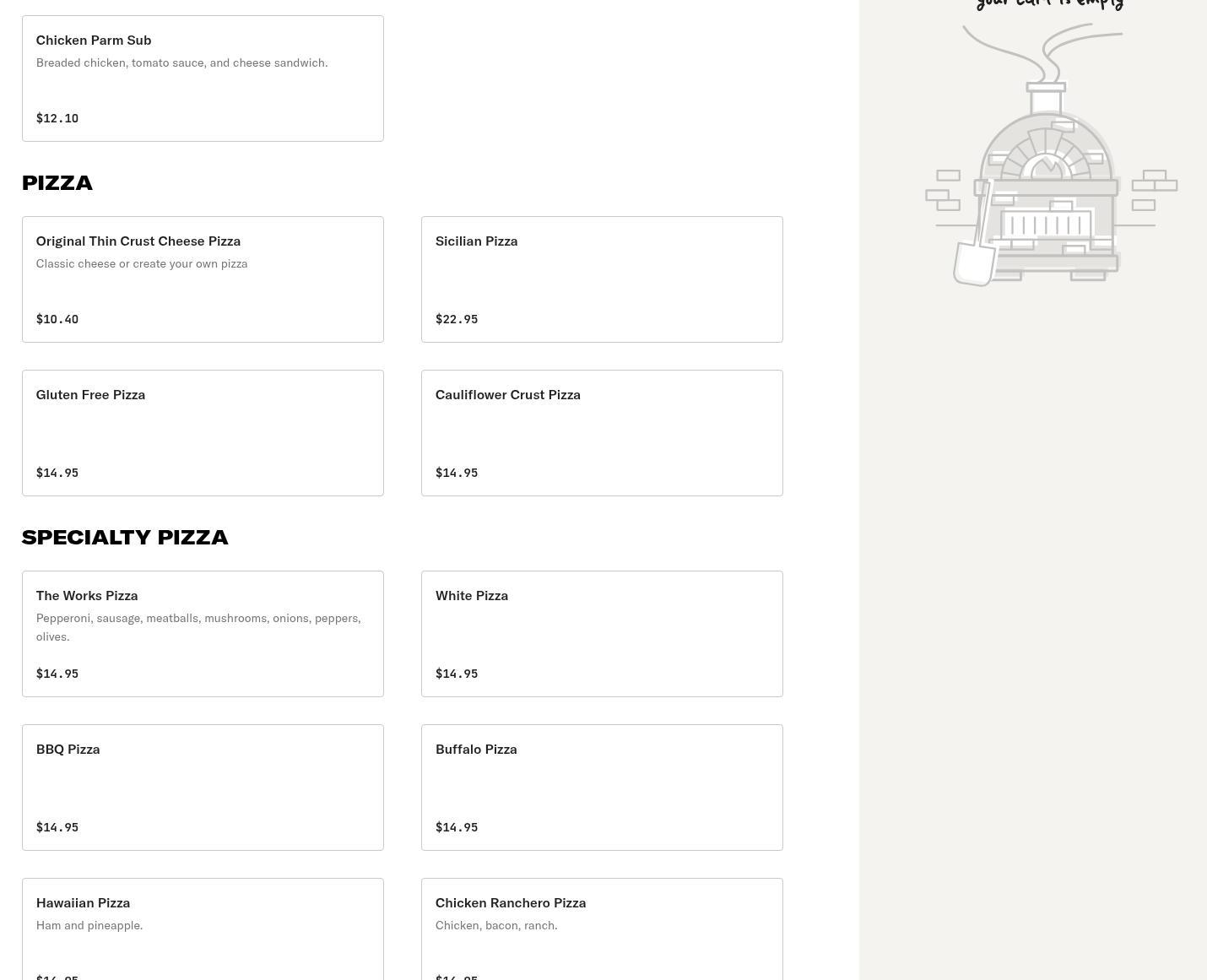Click the $12.10 price of Chicken Parm Sub
Screen dimensions: 1207x980
57,118
